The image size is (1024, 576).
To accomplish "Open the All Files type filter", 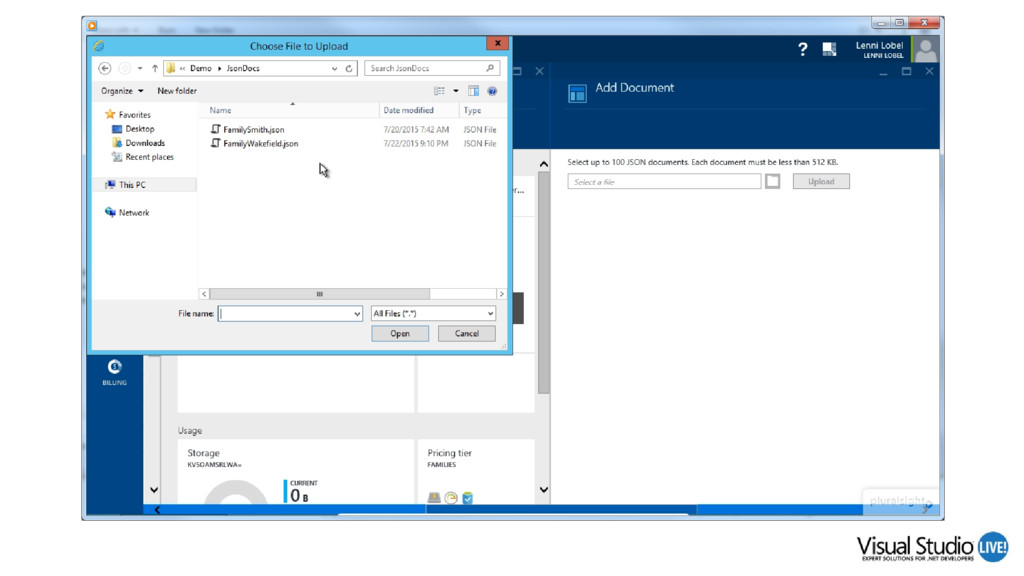I will tap(433, 313).
